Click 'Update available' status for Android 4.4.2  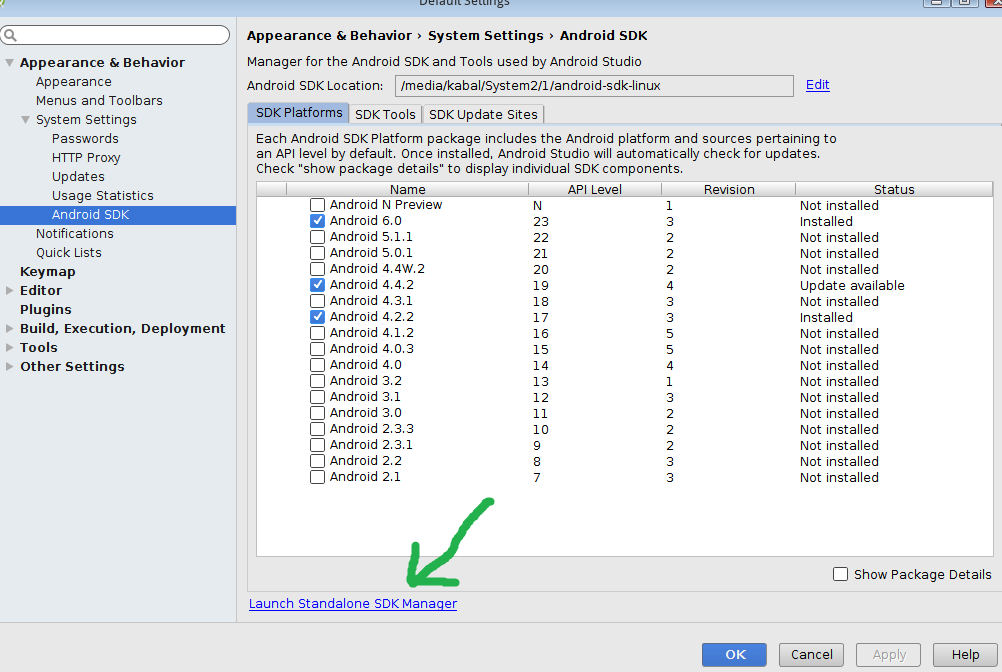tap(852, 286)
